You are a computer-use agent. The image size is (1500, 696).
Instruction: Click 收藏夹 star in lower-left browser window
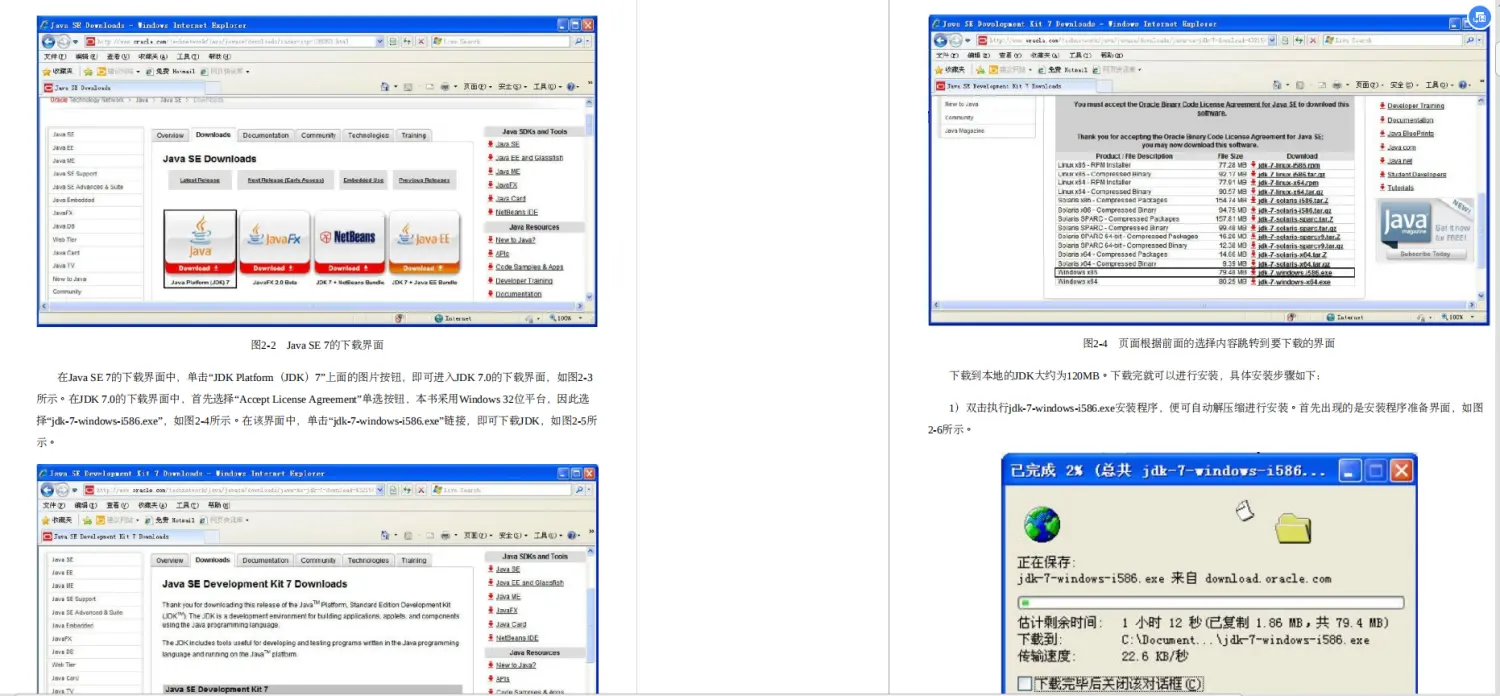point(46,520)
